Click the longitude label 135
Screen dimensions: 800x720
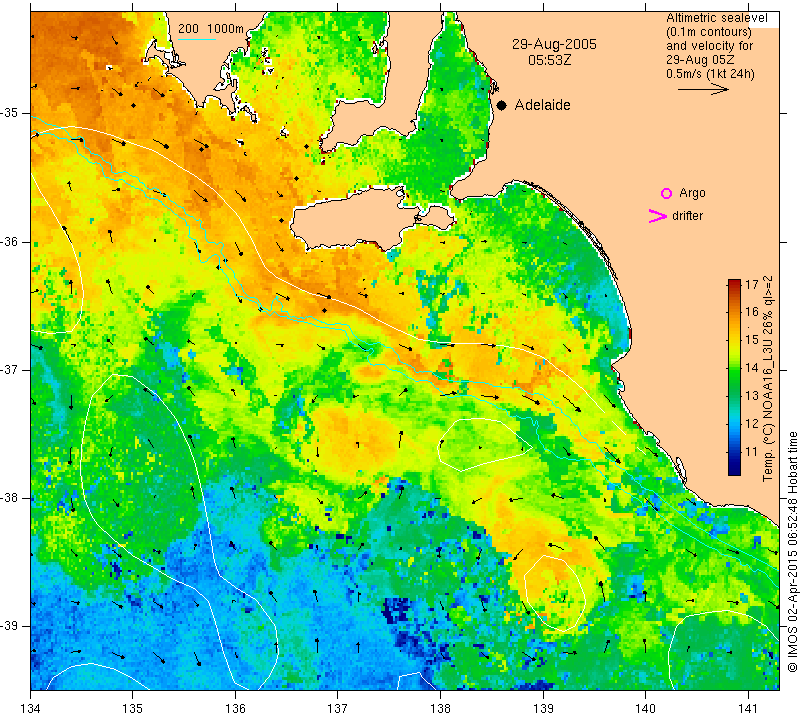coord(133,708)
